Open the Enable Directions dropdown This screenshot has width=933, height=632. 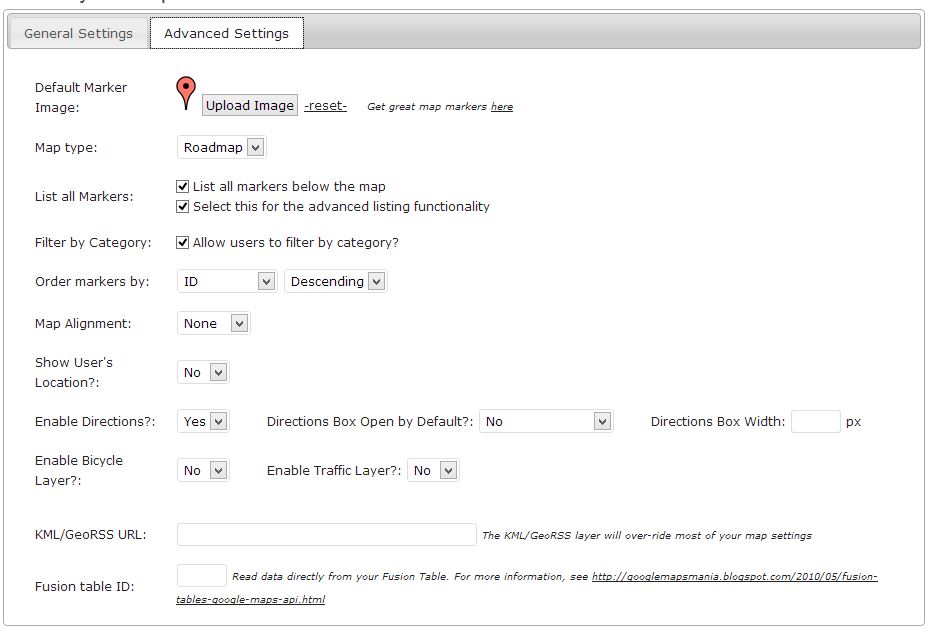click(x=203, y=422)
